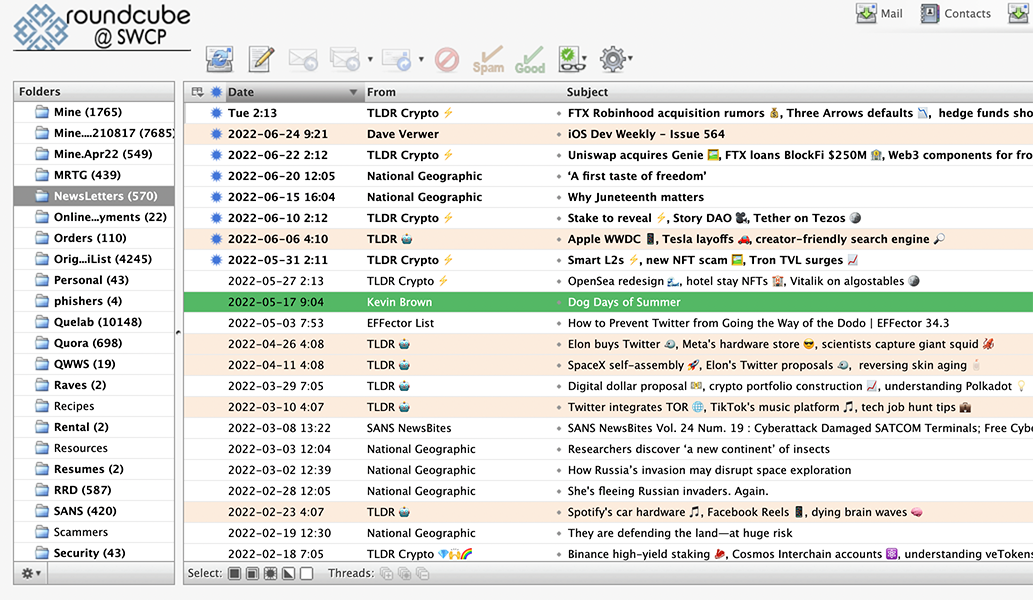Choose select-none icon in the footer

307,574
